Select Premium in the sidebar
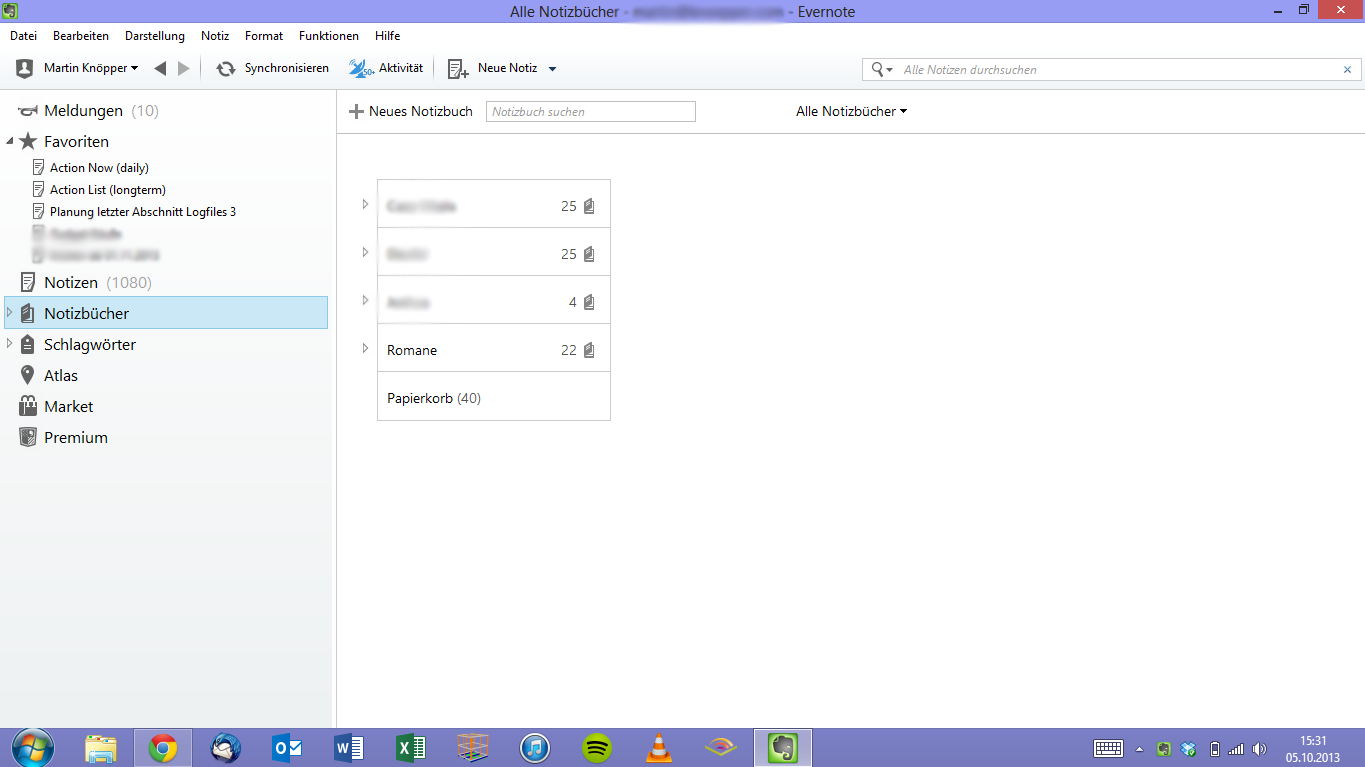The height and width of the screenshot is (767, 1365). 75,438
